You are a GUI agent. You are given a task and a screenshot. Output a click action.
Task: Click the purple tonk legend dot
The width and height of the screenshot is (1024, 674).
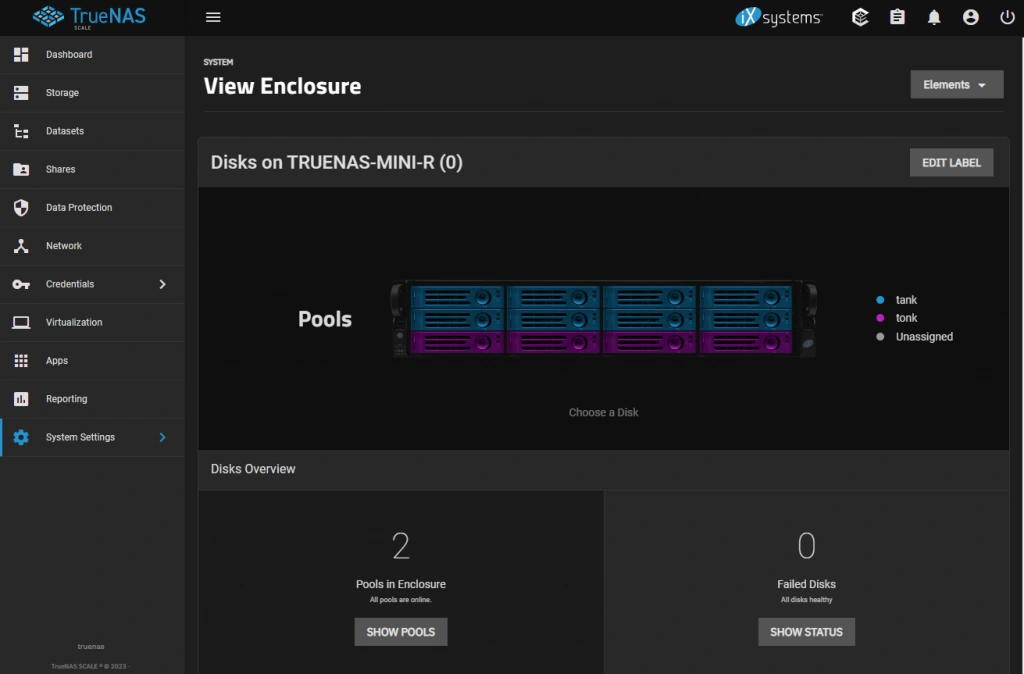click(x=880, y=318)
